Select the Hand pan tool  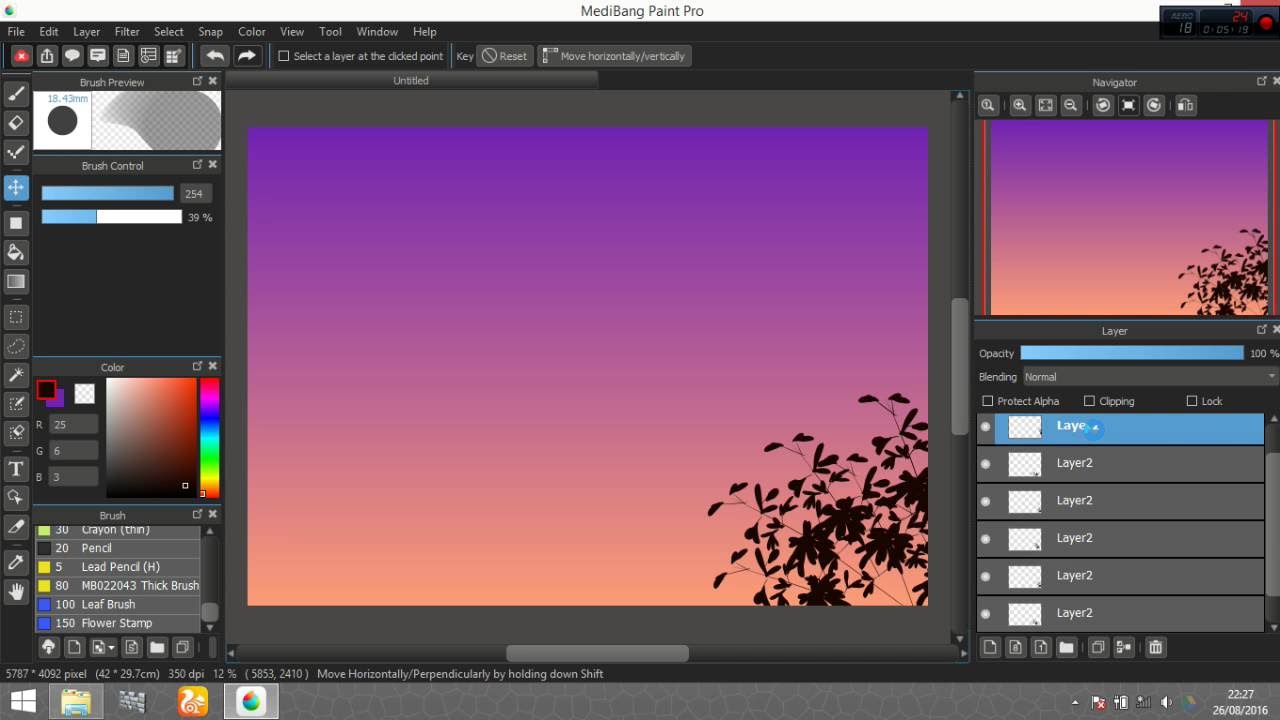(x=16, y=592)
